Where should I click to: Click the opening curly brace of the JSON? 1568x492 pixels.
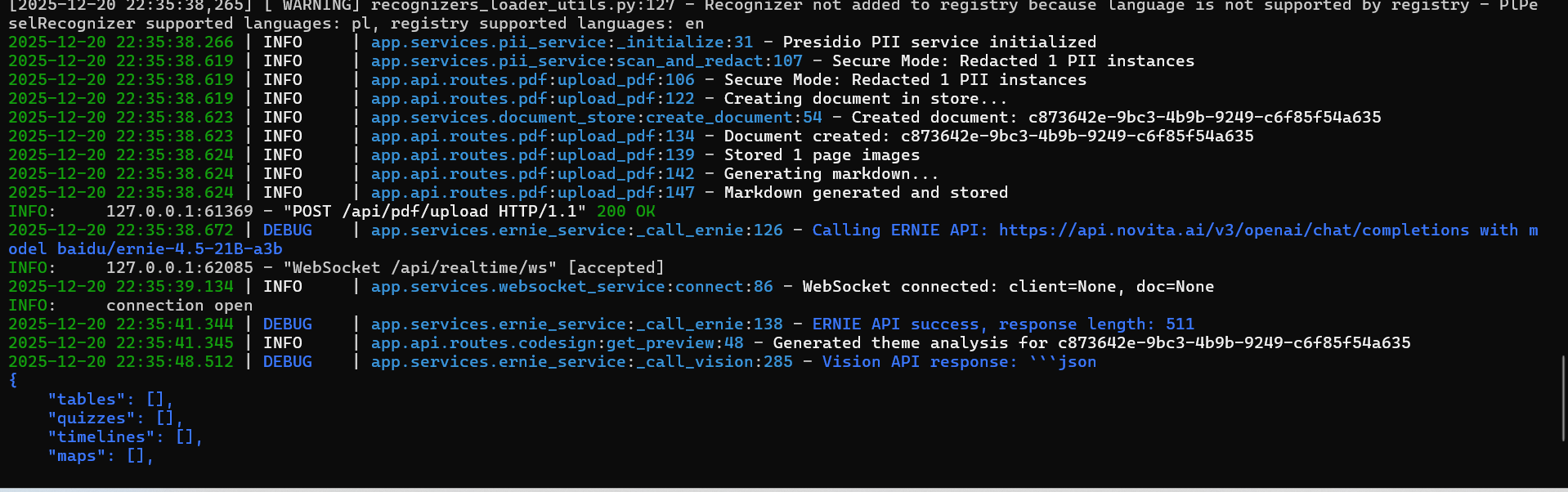(x=12, y=380)
